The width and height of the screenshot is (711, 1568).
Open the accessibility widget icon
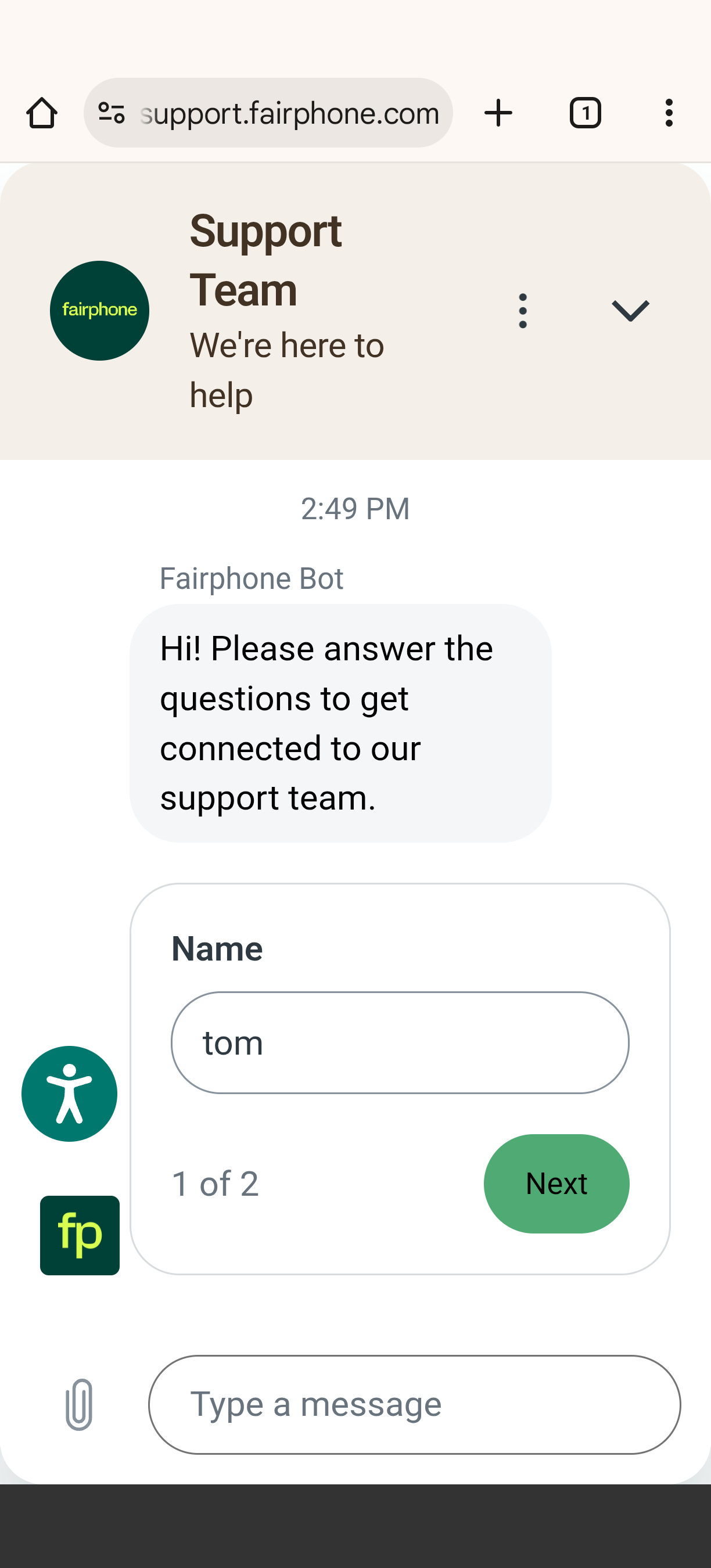(69, 1094)
